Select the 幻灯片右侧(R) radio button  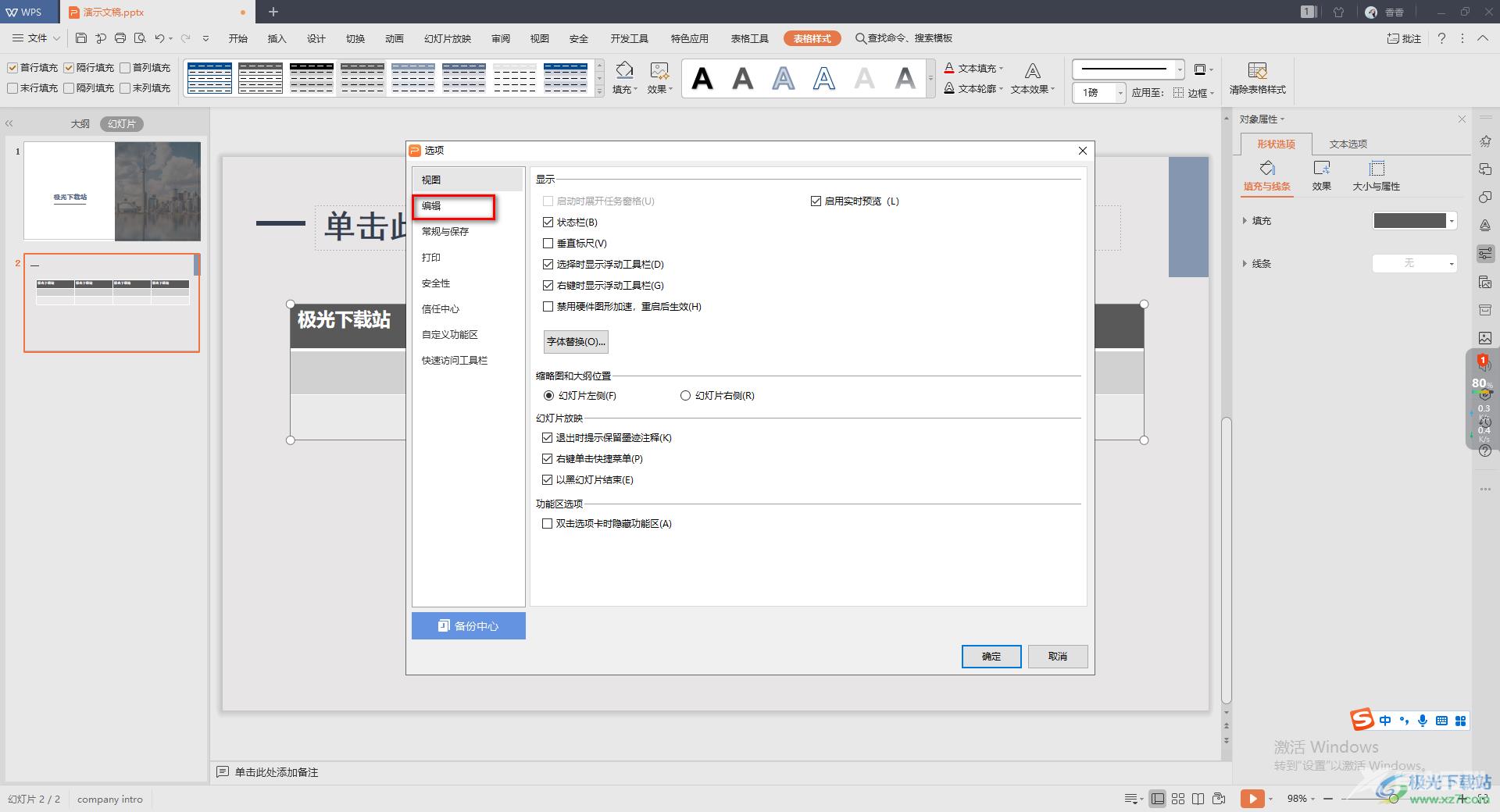(685, 396)
